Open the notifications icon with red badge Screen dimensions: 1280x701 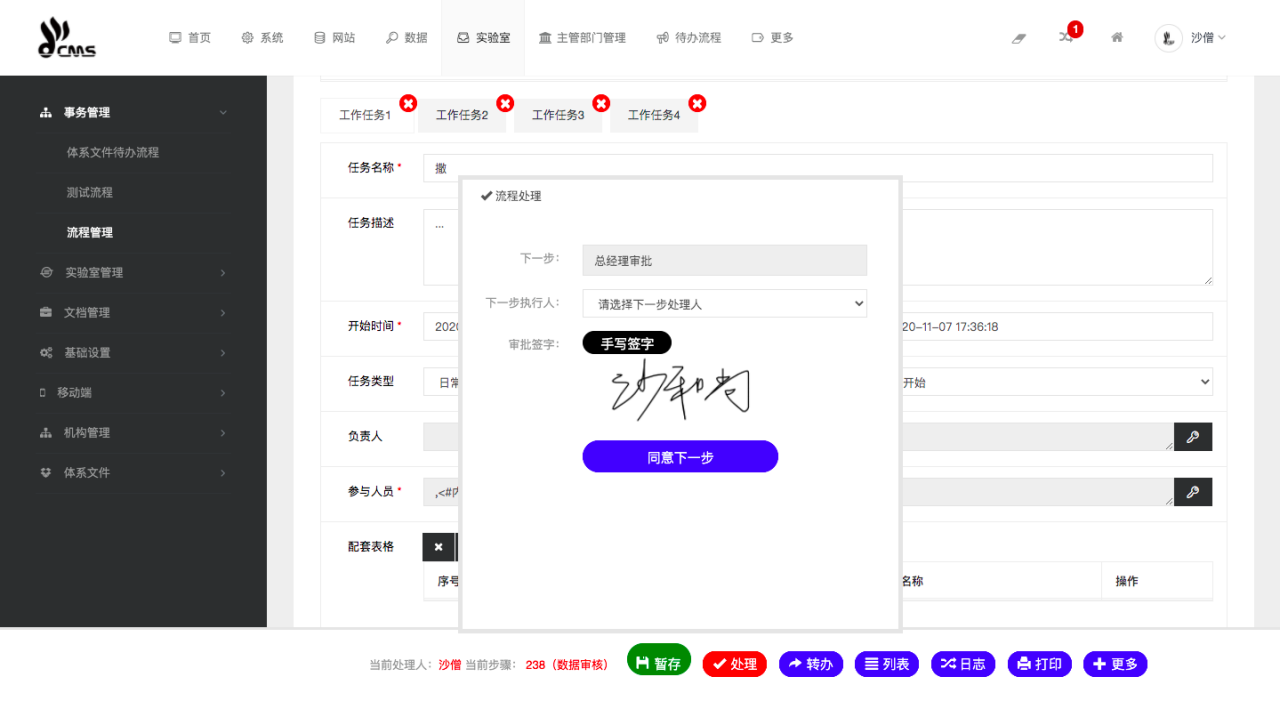pos(1066,37)
